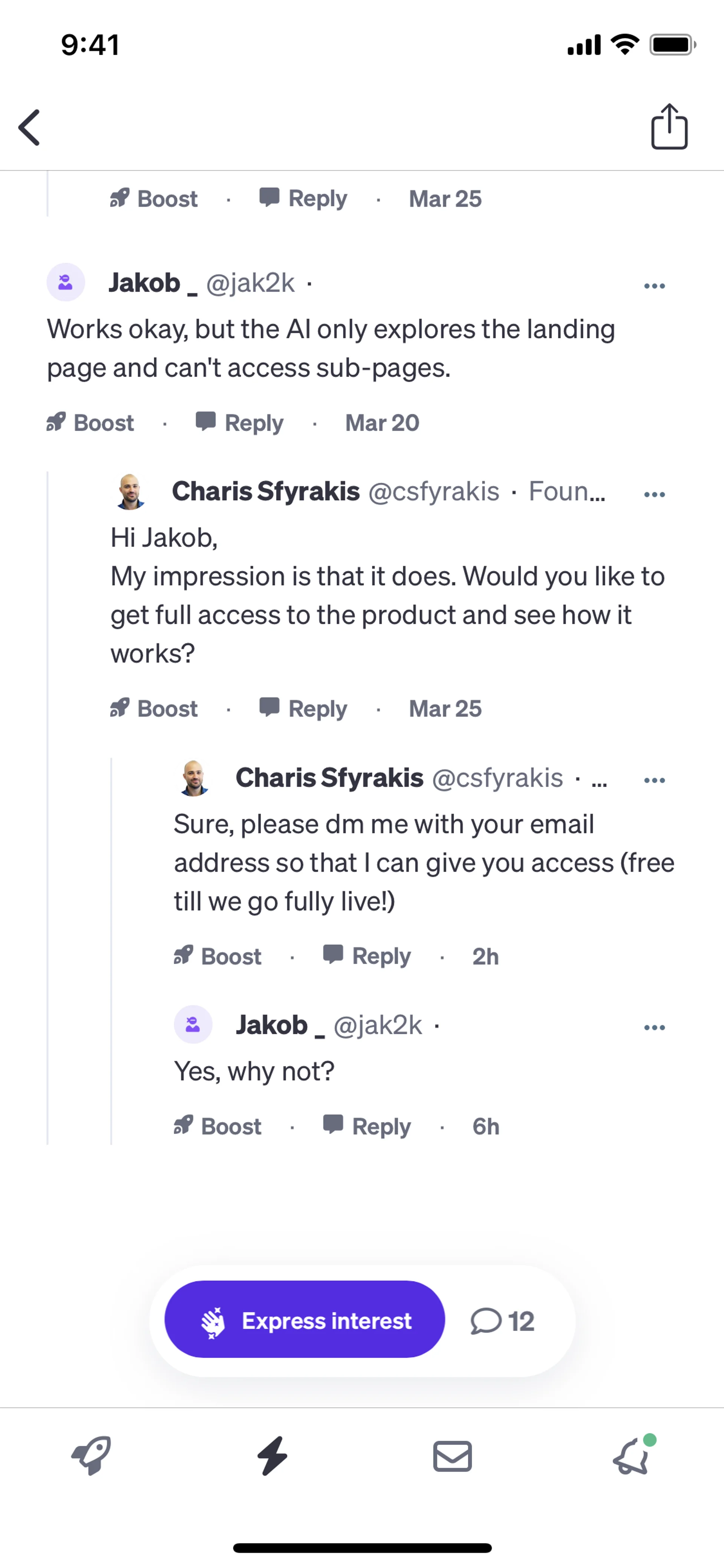Open more options for 'Yes, why not?' comment
This screenshot has height=1568, width=724.
point(654,1027)
